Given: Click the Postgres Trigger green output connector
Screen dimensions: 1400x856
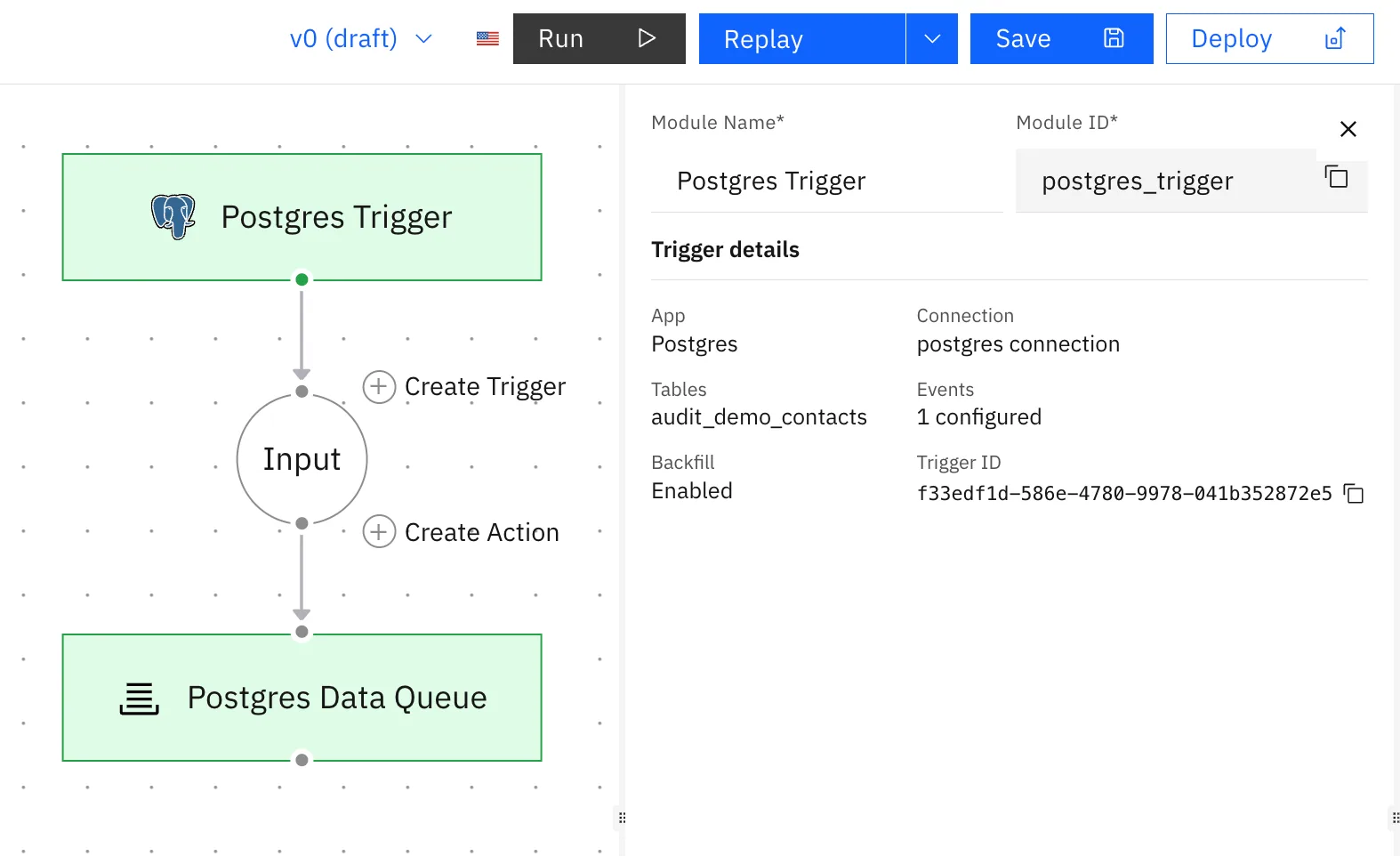Looking at the screenshot, I should pos(302,279).
